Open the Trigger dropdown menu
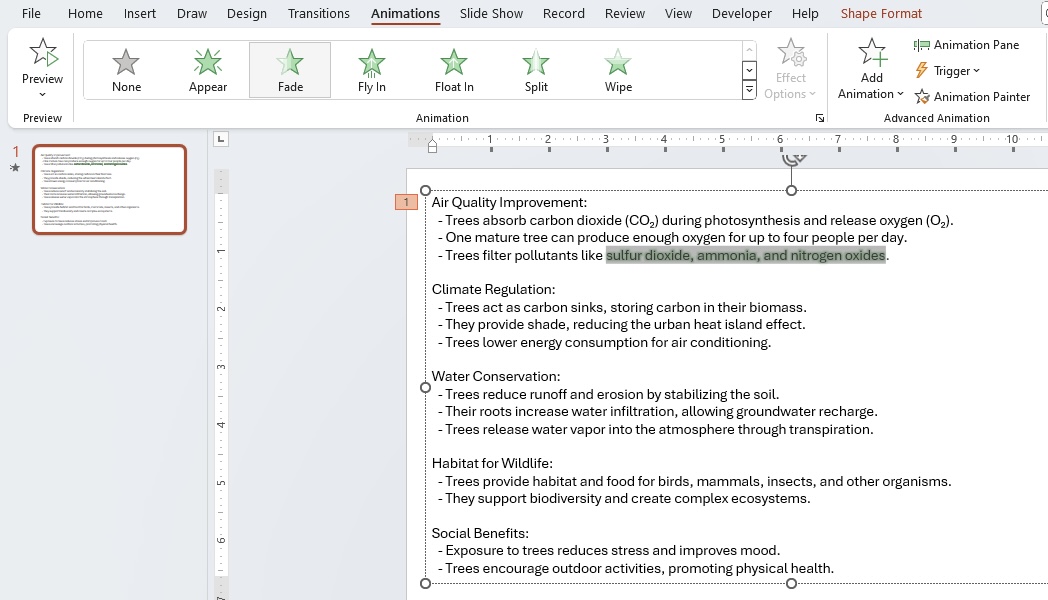The width and height of the screenshot is (1048, 600). pos(947,71)
